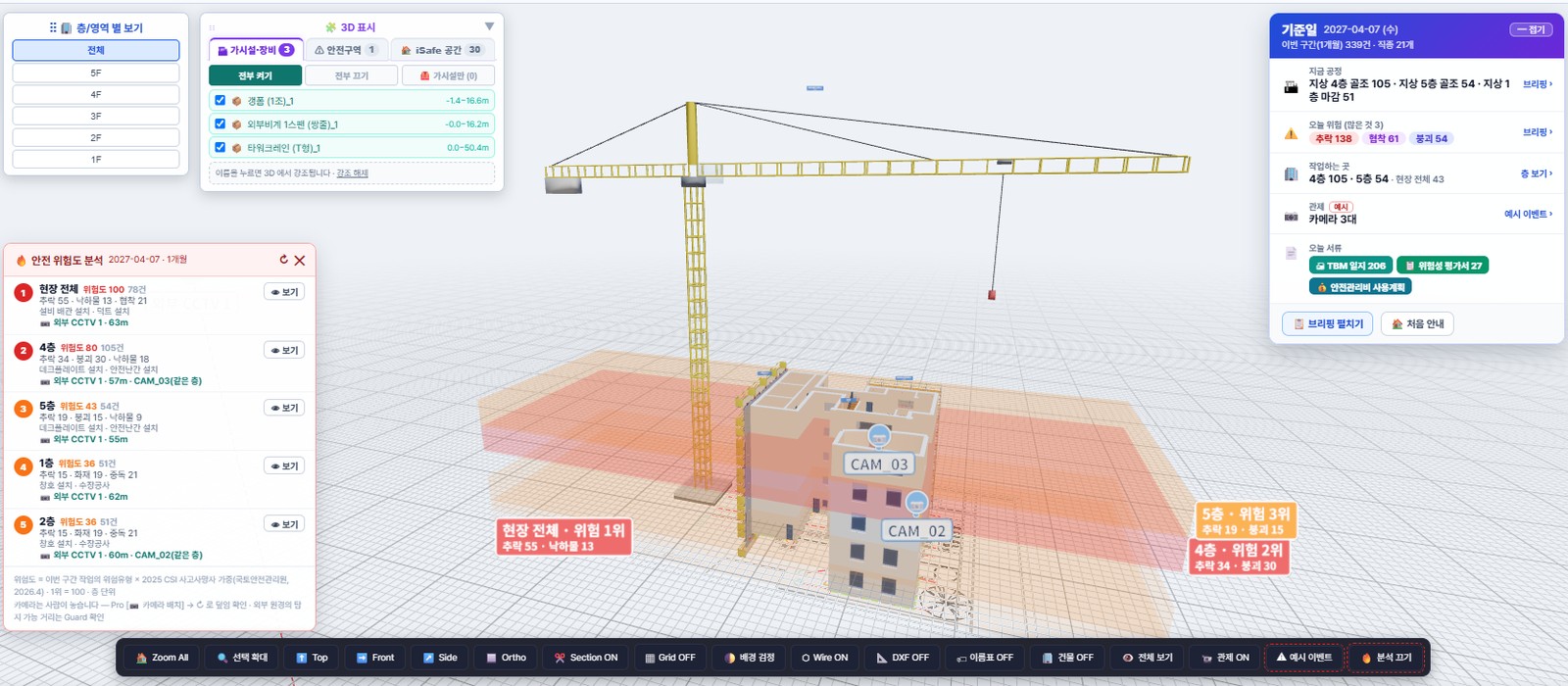The image size is (1568, 686).
Task: Click drag handle of 층/영역 별 보기 panel
Action: 53,27
